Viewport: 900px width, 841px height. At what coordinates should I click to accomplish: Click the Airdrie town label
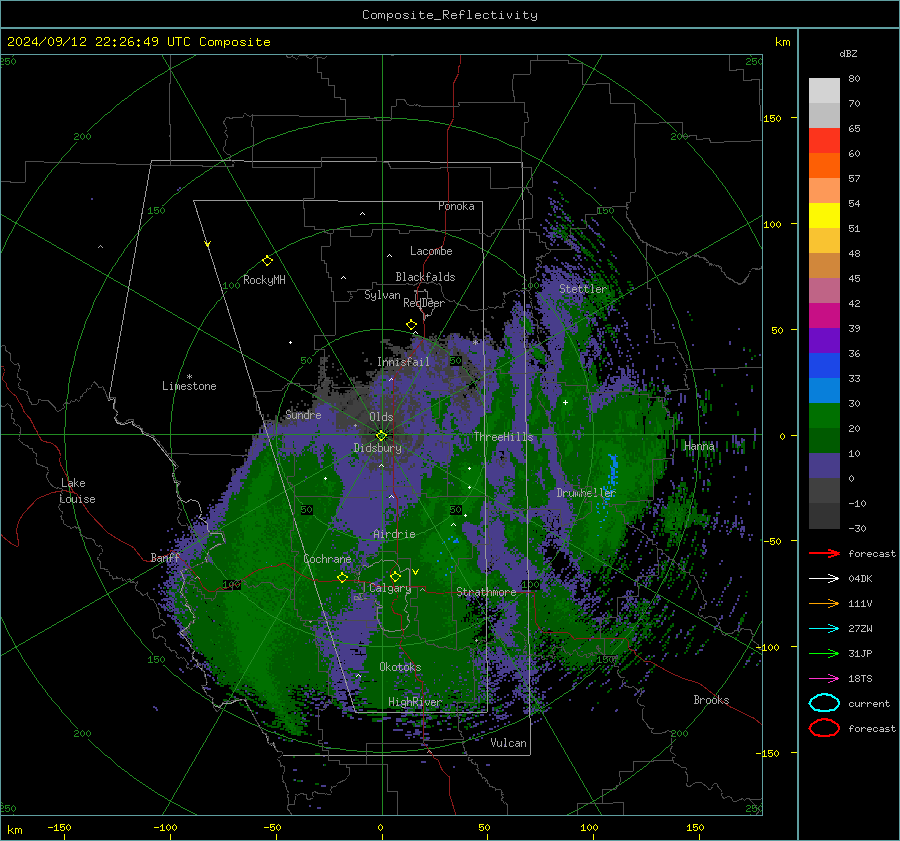394,534
